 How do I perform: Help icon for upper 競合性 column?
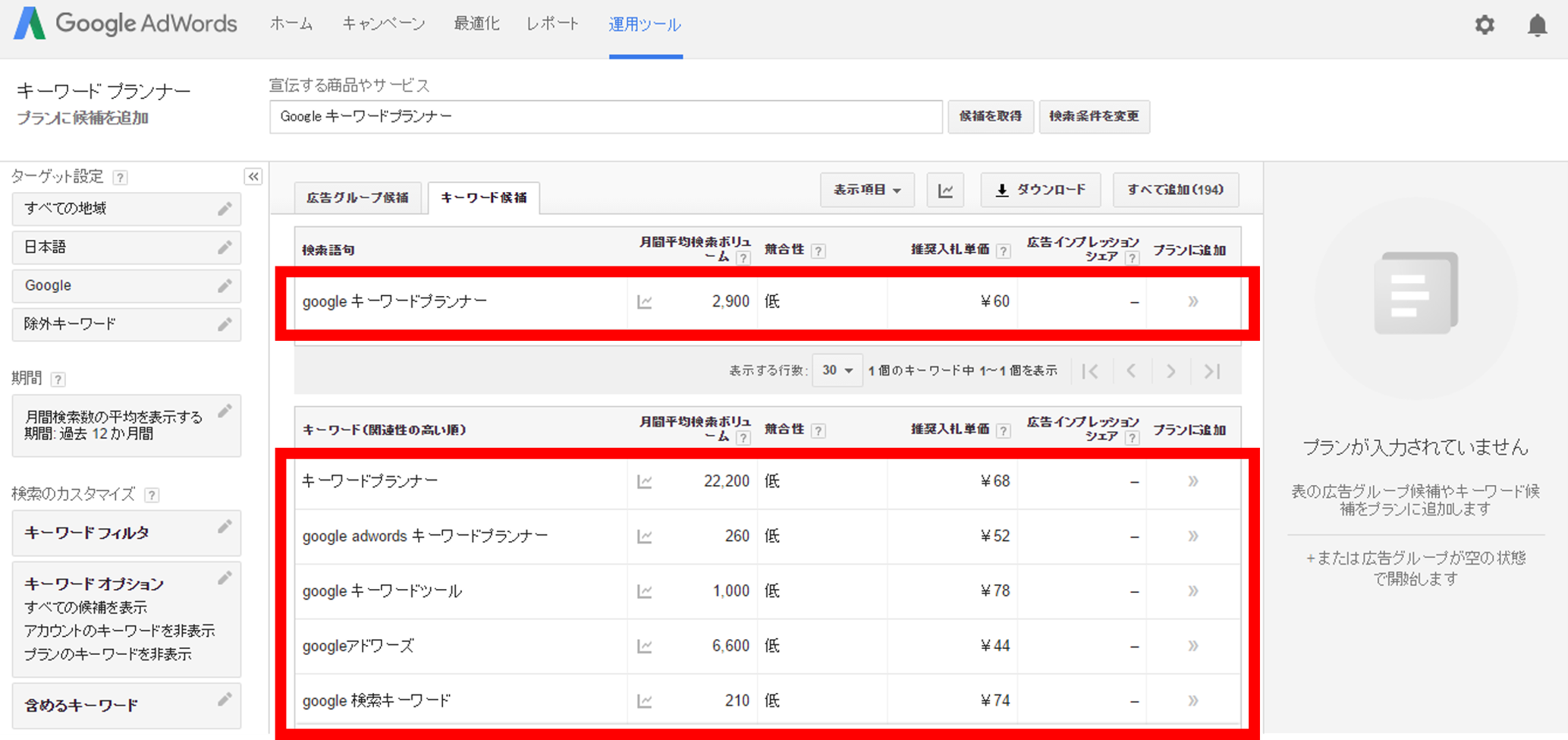tap(818, 251)
